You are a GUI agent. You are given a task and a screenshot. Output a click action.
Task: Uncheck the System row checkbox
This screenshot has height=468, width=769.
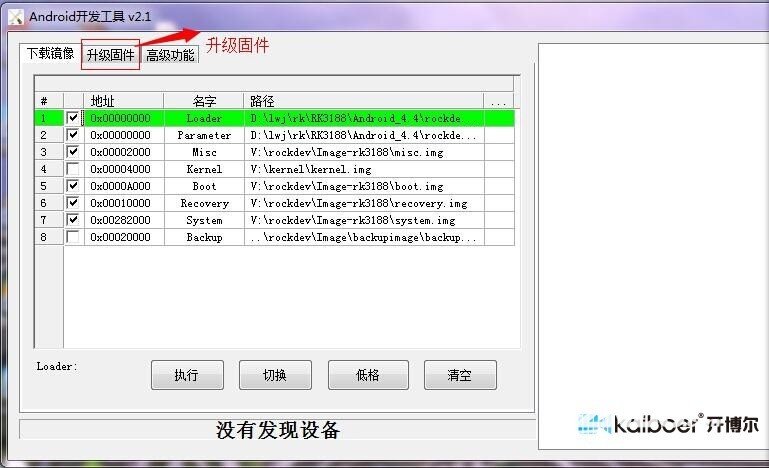73,220
